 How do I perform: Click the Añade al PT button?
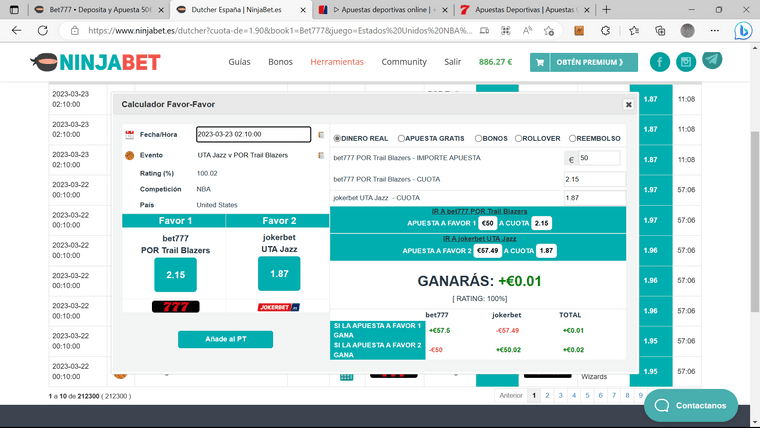pyautogui.click(x=225, y=339)
